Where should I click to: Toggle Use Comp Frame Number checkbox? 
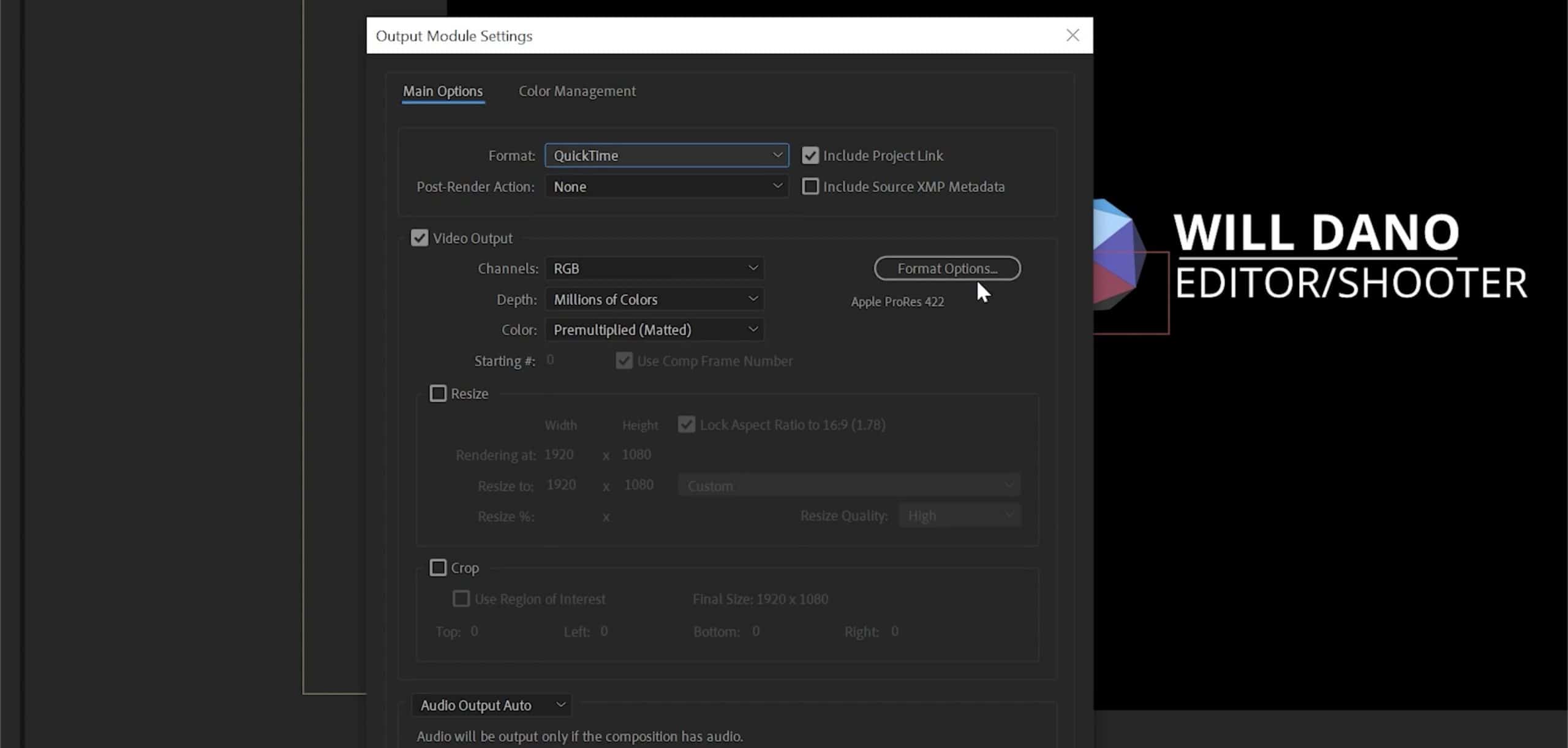coord(624,361)
